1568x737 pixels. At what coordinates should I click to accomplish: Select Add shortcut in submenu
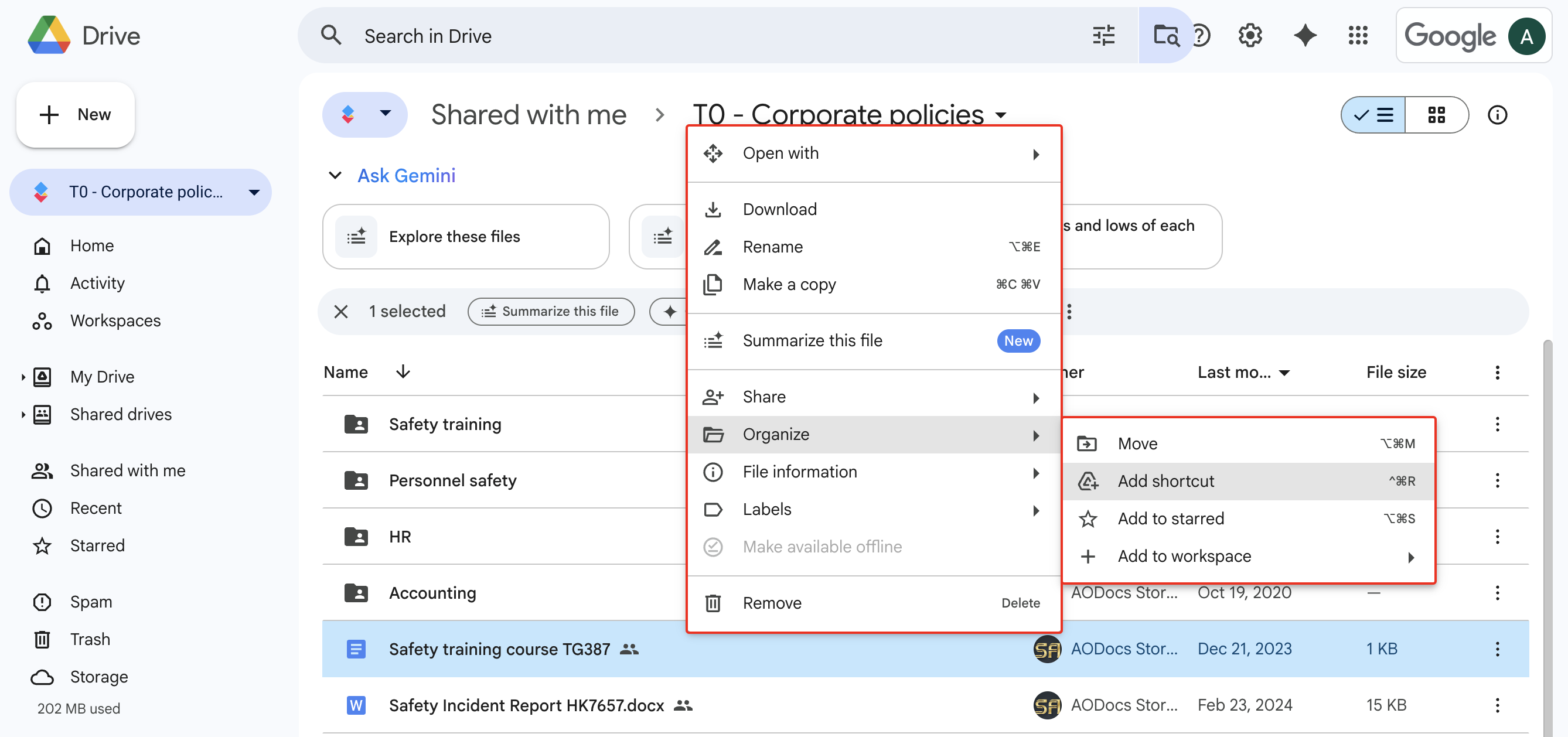[1249, 482]
